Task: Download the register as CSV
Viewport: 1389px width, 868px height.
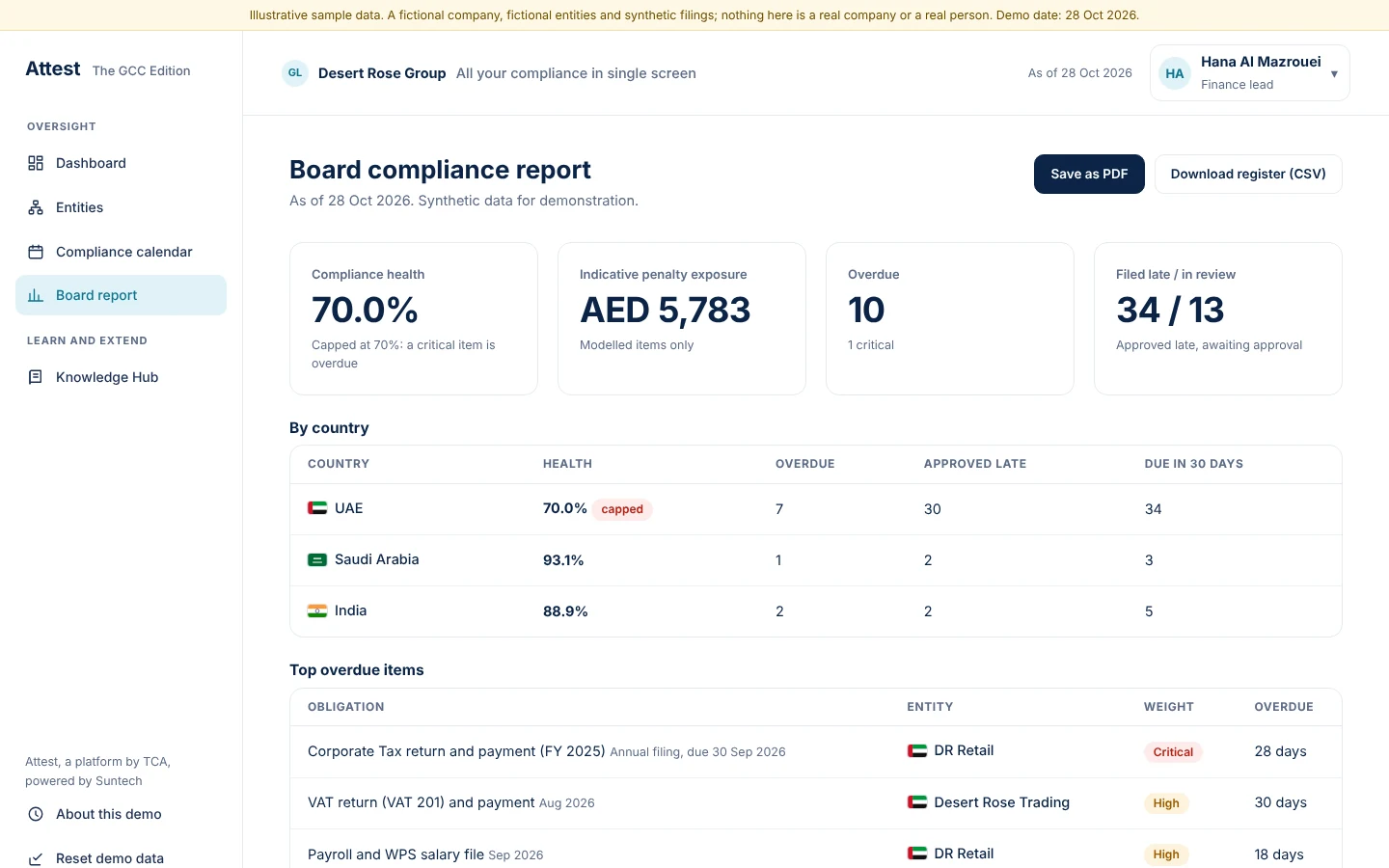Action: [x=1248, y=174]
